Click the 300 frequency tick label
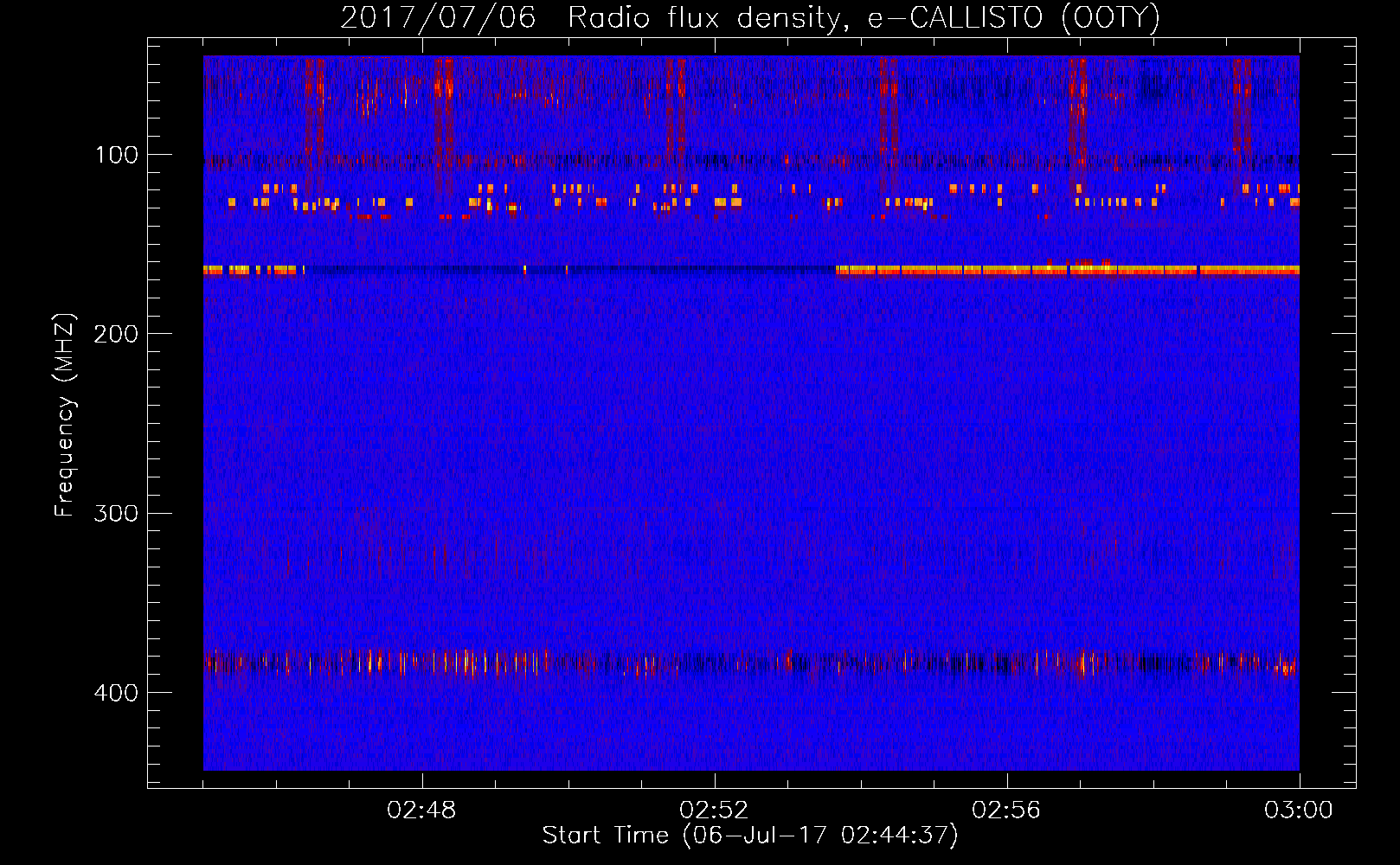Viewport: 1400px width, 865px height. pos(116,513)
